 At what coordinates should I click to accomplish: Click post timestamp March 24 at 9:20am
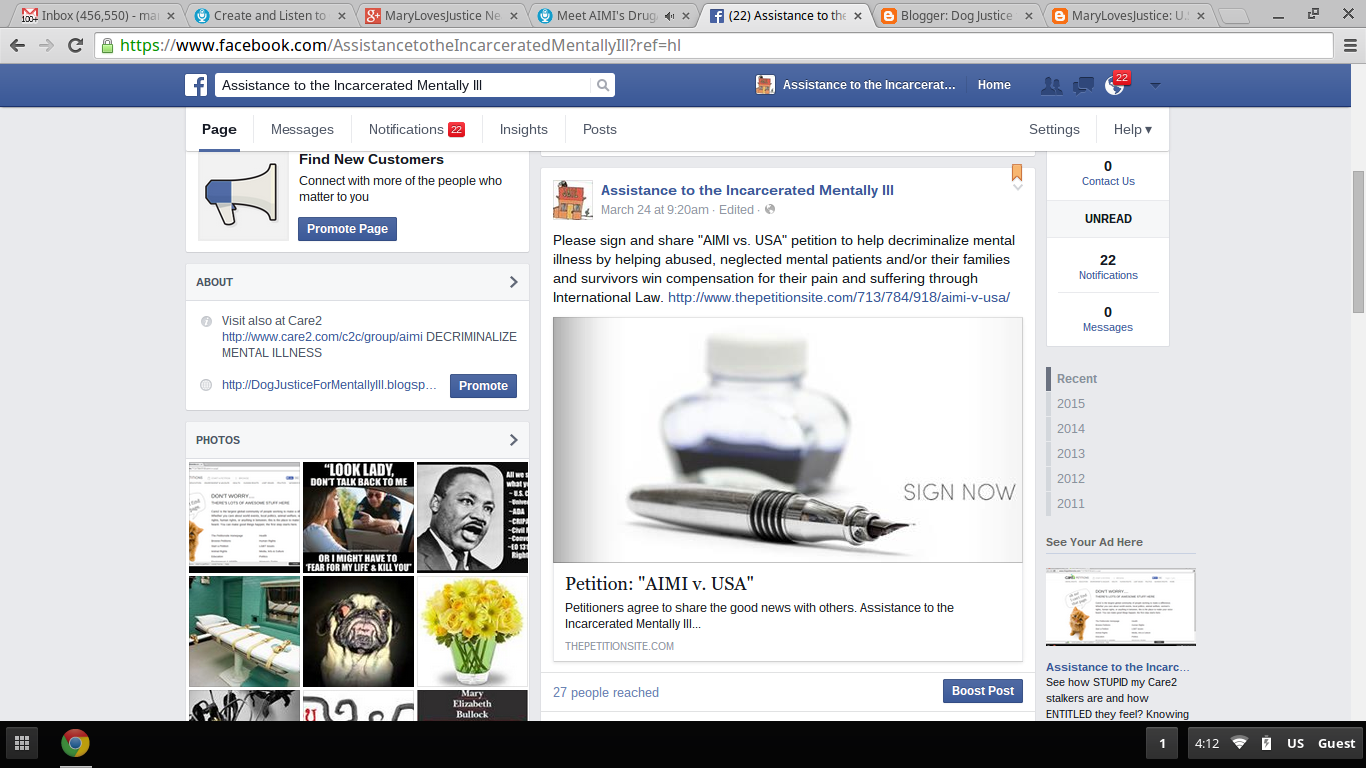[655, 210]
